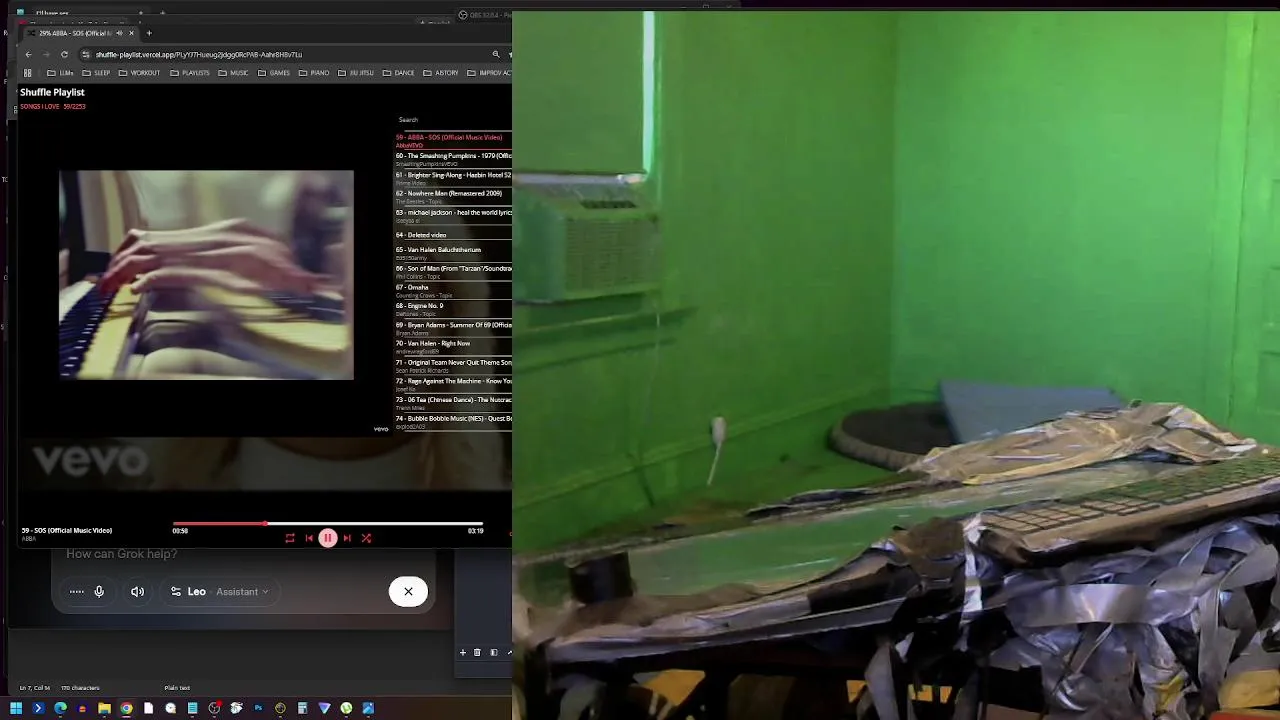Go back in the browser
The image size is (1280, 720).
[x=28, y=54]
